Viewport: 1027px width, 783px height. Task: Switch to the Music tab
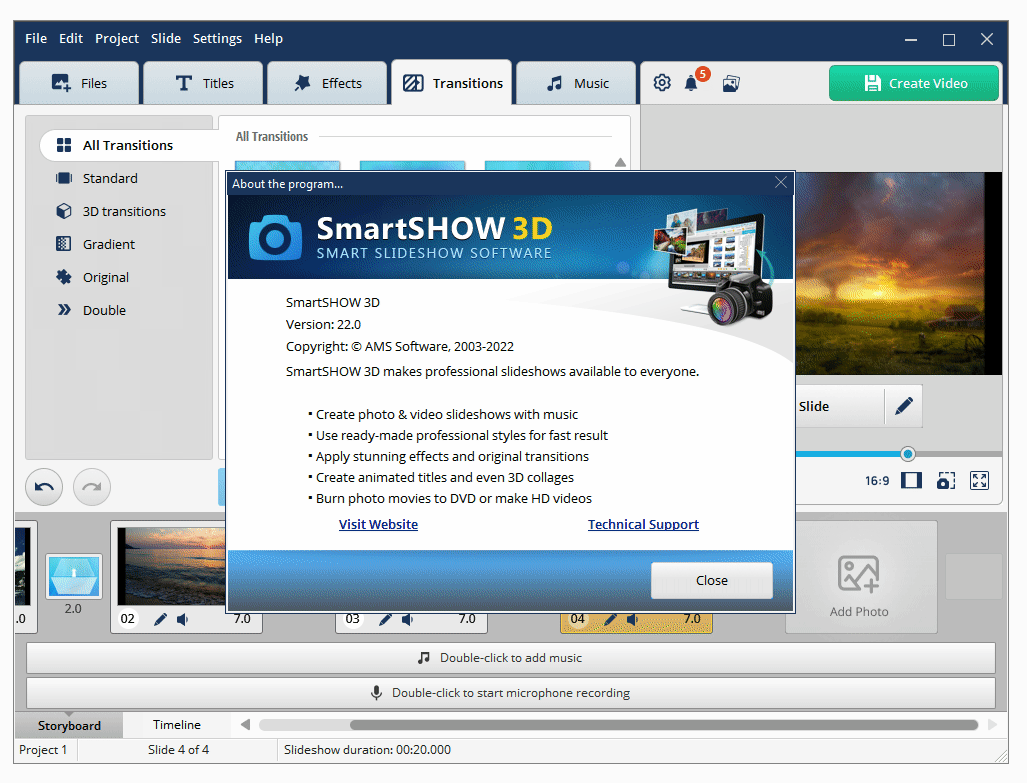pos(576,83)
